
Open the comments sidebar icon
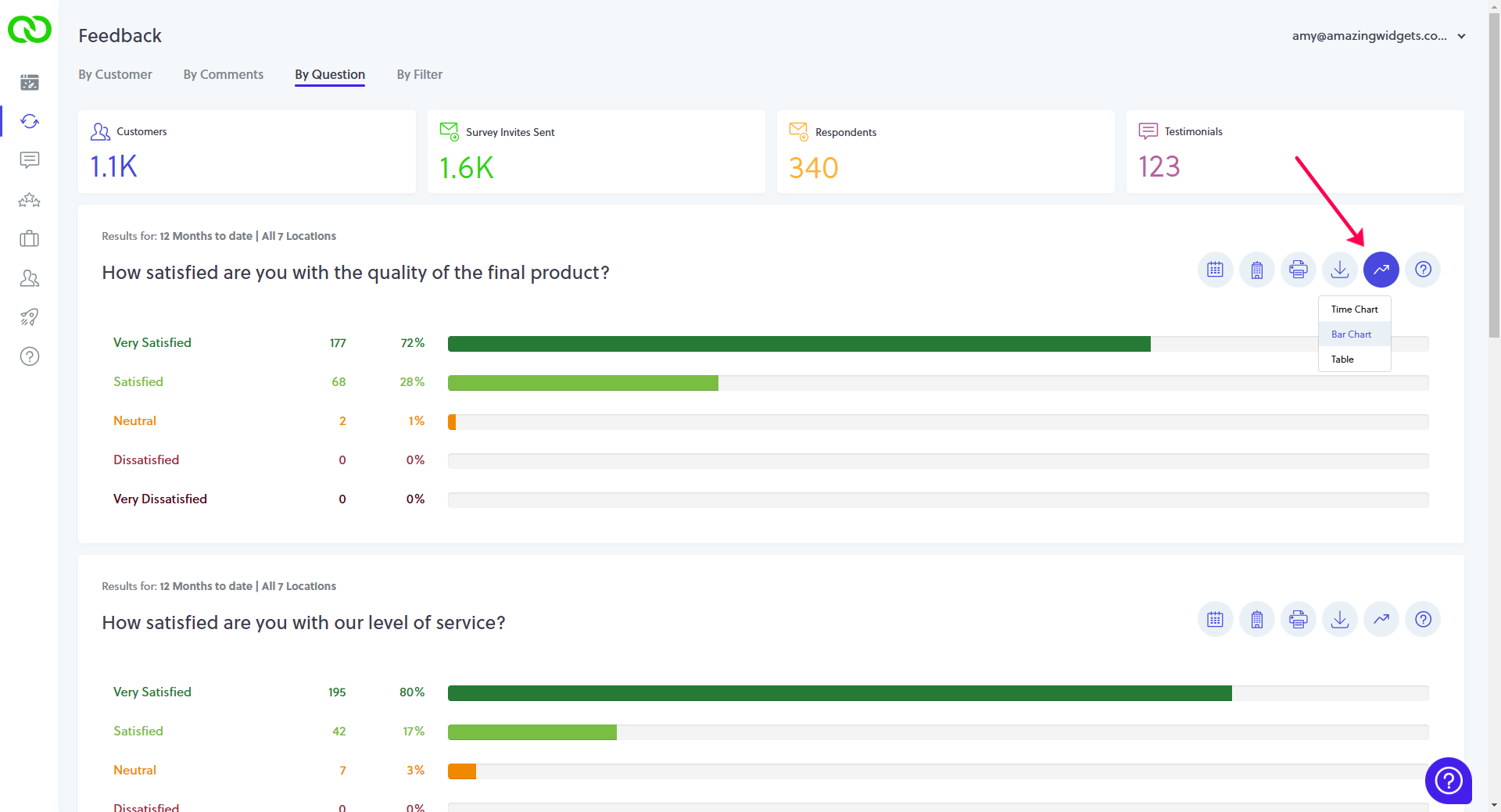[30, 160]
